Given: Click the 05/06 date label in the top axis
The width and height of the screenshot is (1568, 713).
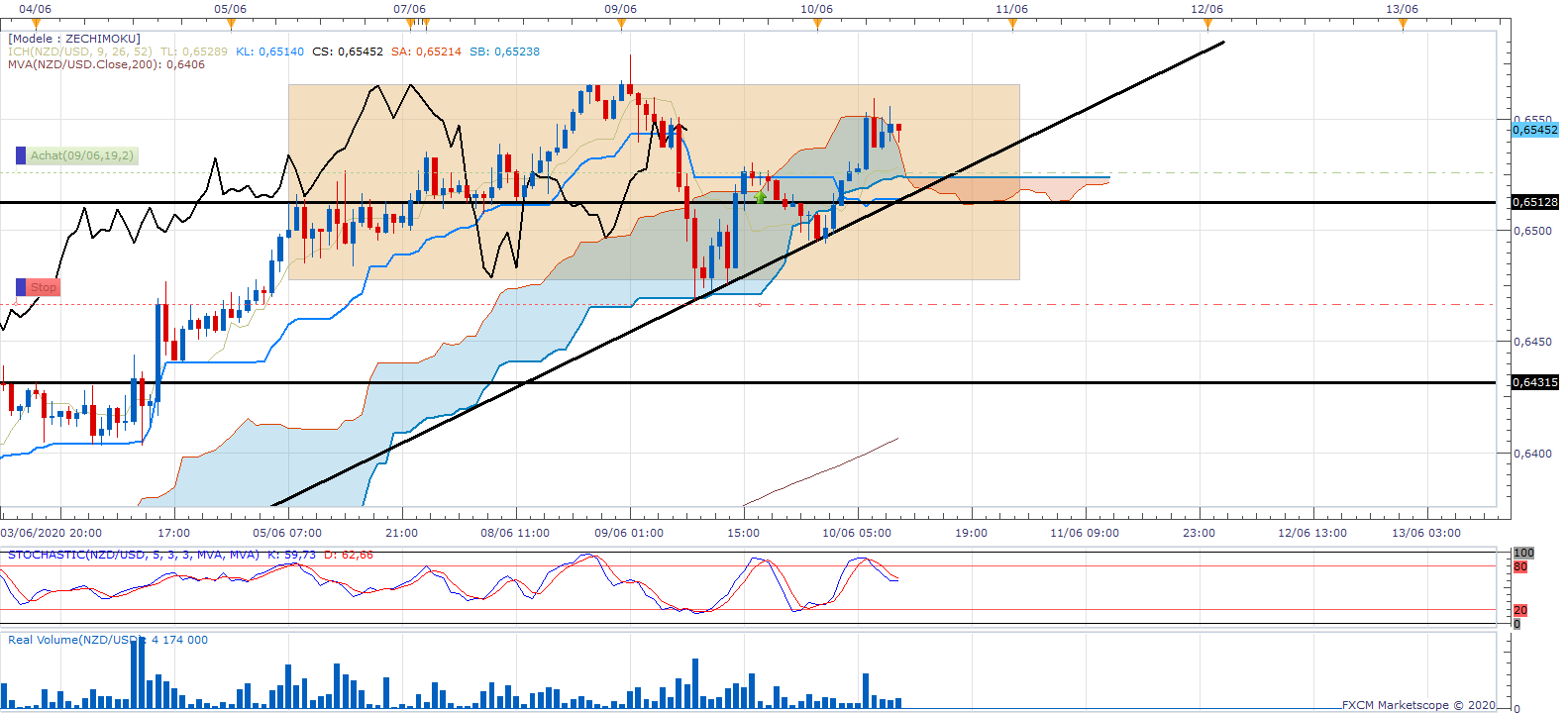Looking at the screenshot, I should tap(231, 9).
